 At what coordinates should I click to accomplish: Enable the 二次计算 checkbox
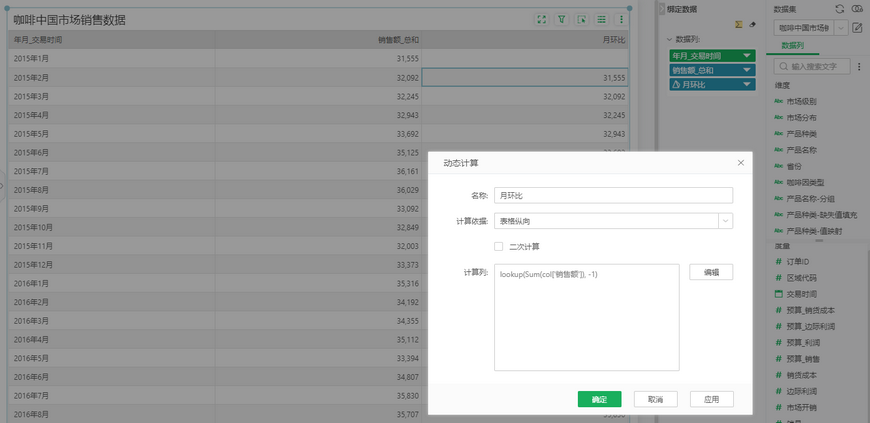pos(499,246)
